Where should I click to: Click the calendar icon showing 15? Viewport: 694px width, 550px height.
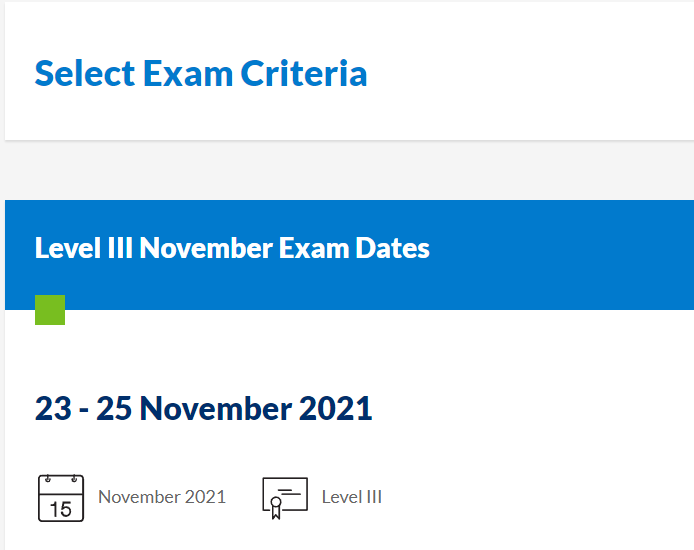pos(60,497)
